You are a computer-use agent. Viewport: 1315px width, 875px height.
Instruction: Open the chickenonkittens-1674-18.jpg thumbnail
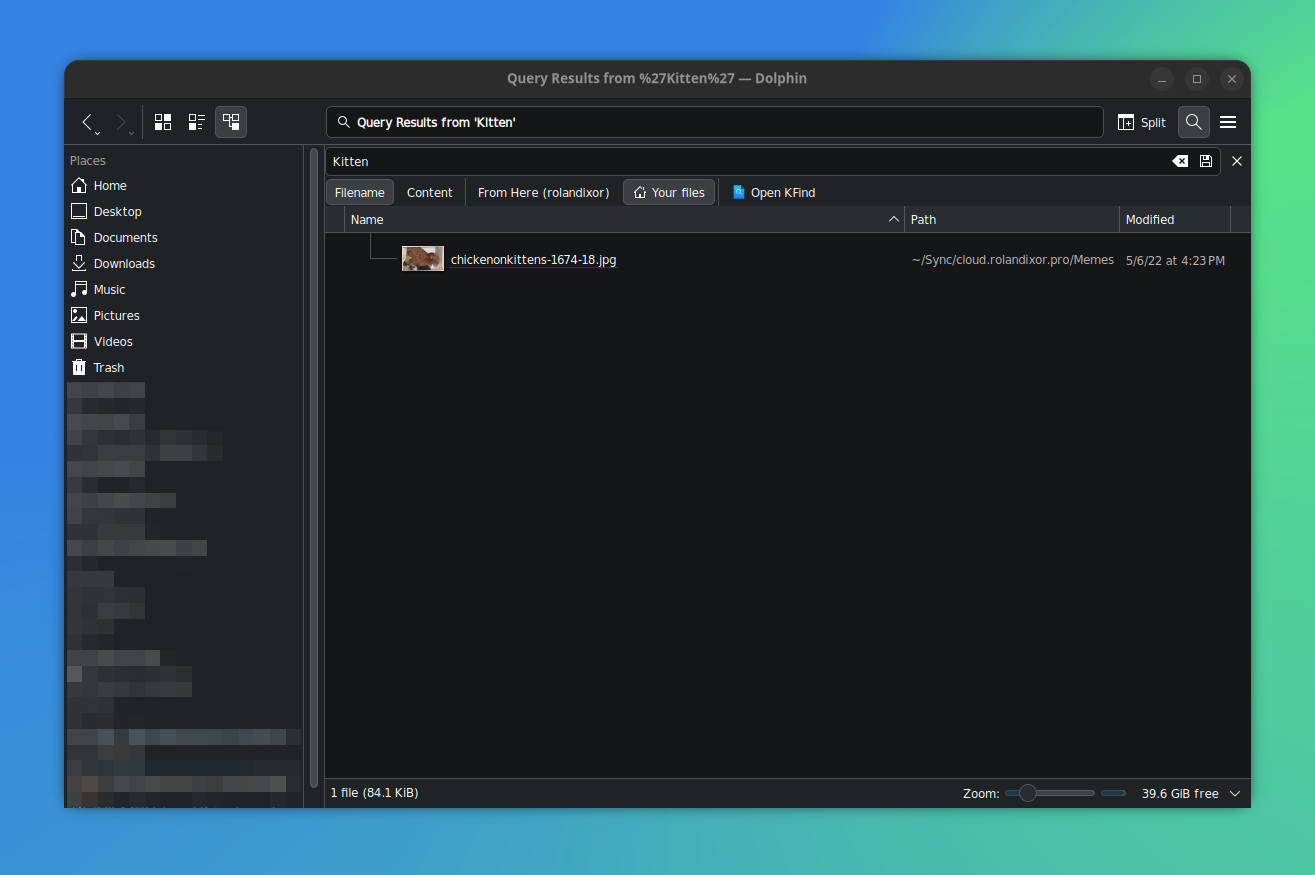[x=422, y=257]
